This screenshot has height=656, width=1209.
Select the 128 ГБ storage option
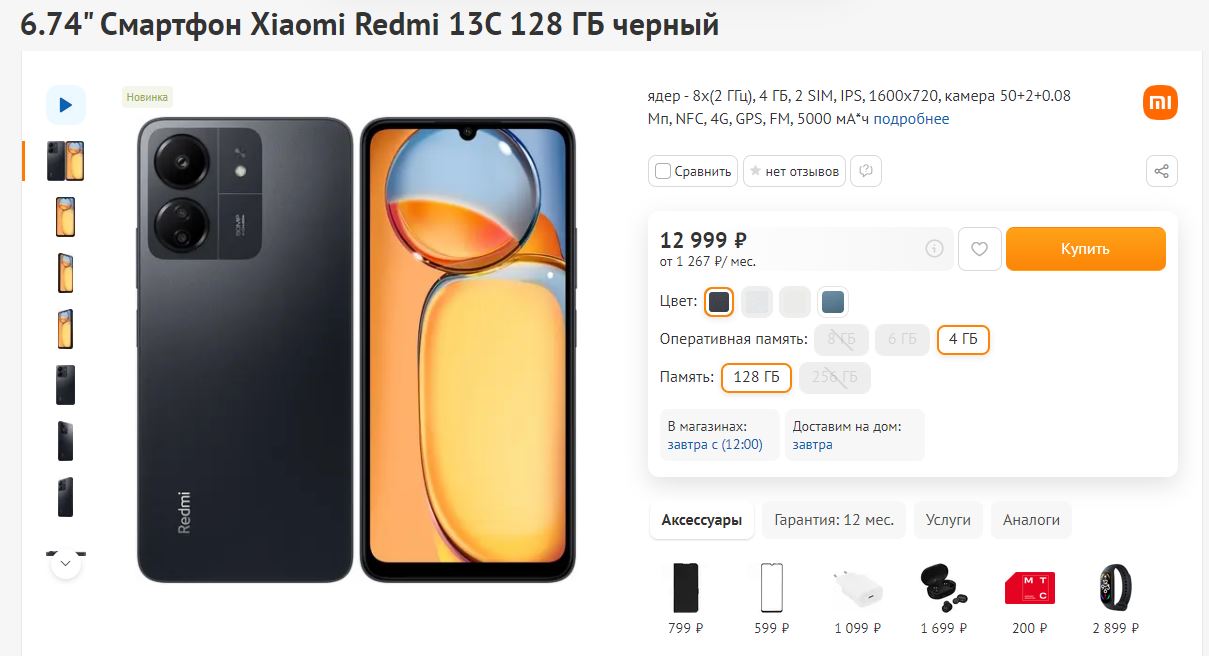(756, 377)
